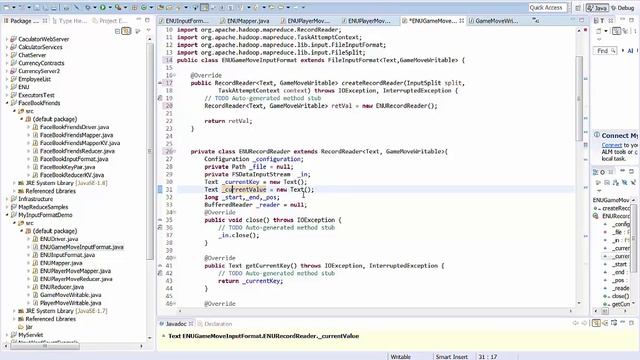Image resolution: width=640 pixels, height=360 pixels.
Task: Maximize the editor area
Action: click(x=581, y=20)
